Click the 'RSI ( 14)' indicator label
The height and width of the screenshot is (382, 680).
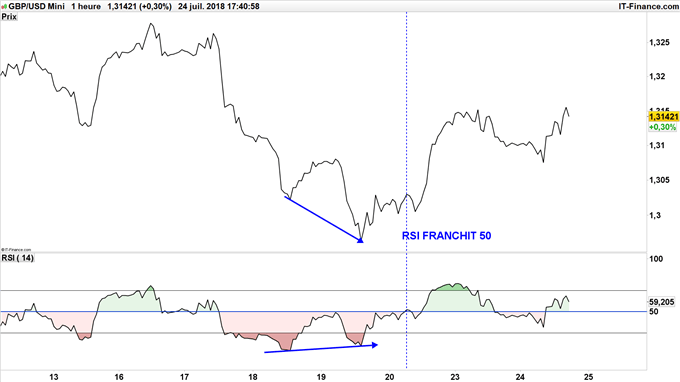17,258
